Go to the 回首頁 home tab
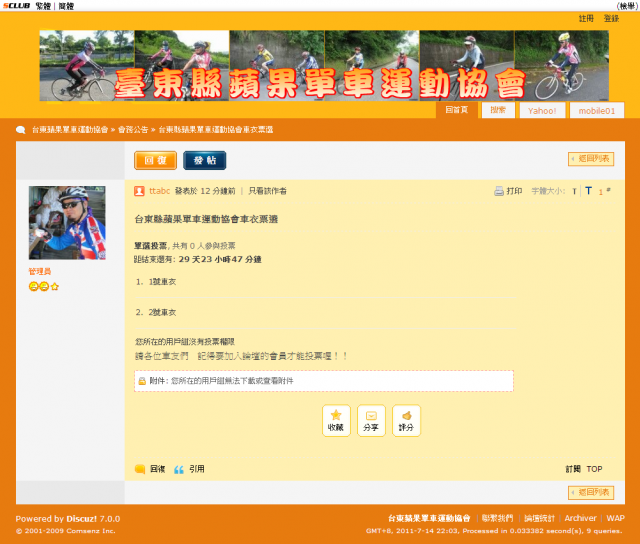 (x=456, y=110)
